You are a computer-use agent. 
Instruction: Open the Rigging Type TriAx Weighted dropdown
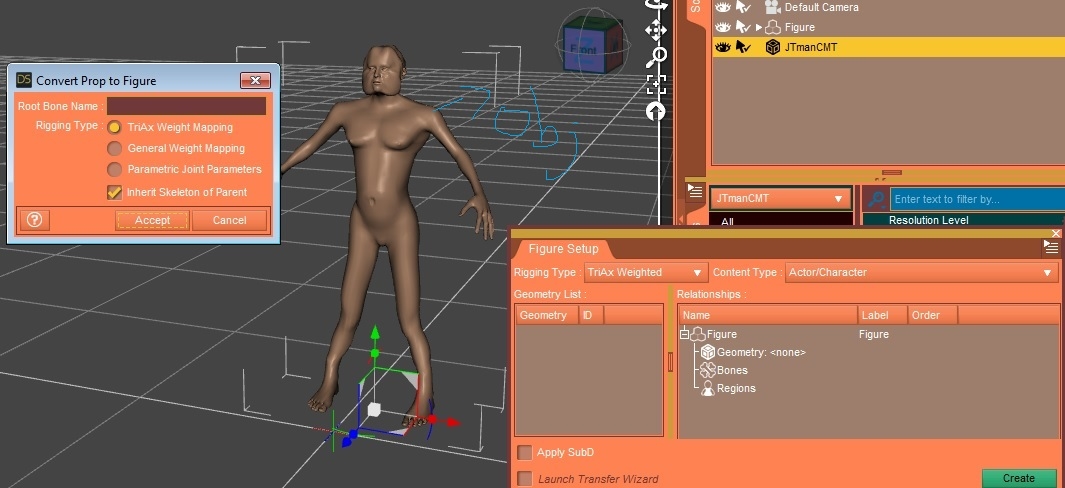[x=645, y=272]
